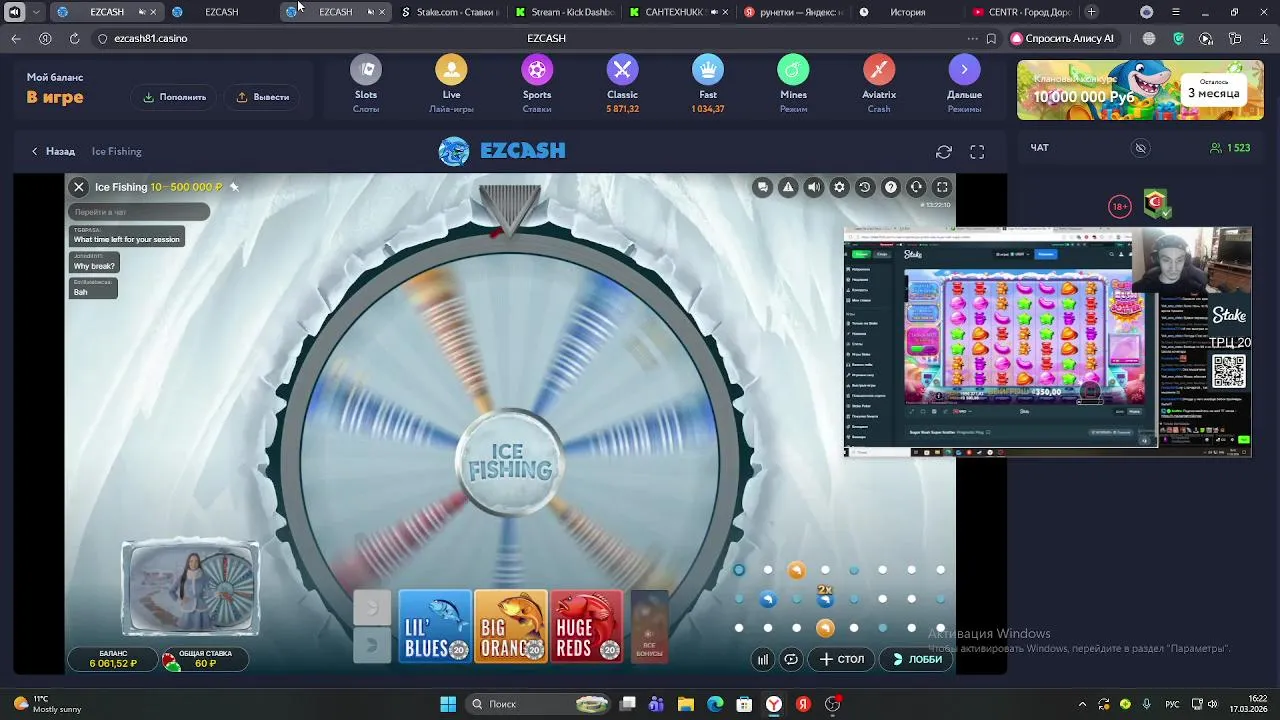Screen dimensions: 1280x720
Task: Open live support headset icon
Action: pos(916,187)
